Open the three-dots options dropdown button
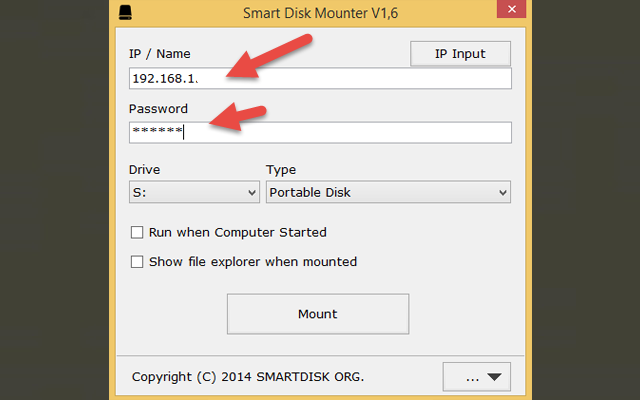 tap(476, 377)
